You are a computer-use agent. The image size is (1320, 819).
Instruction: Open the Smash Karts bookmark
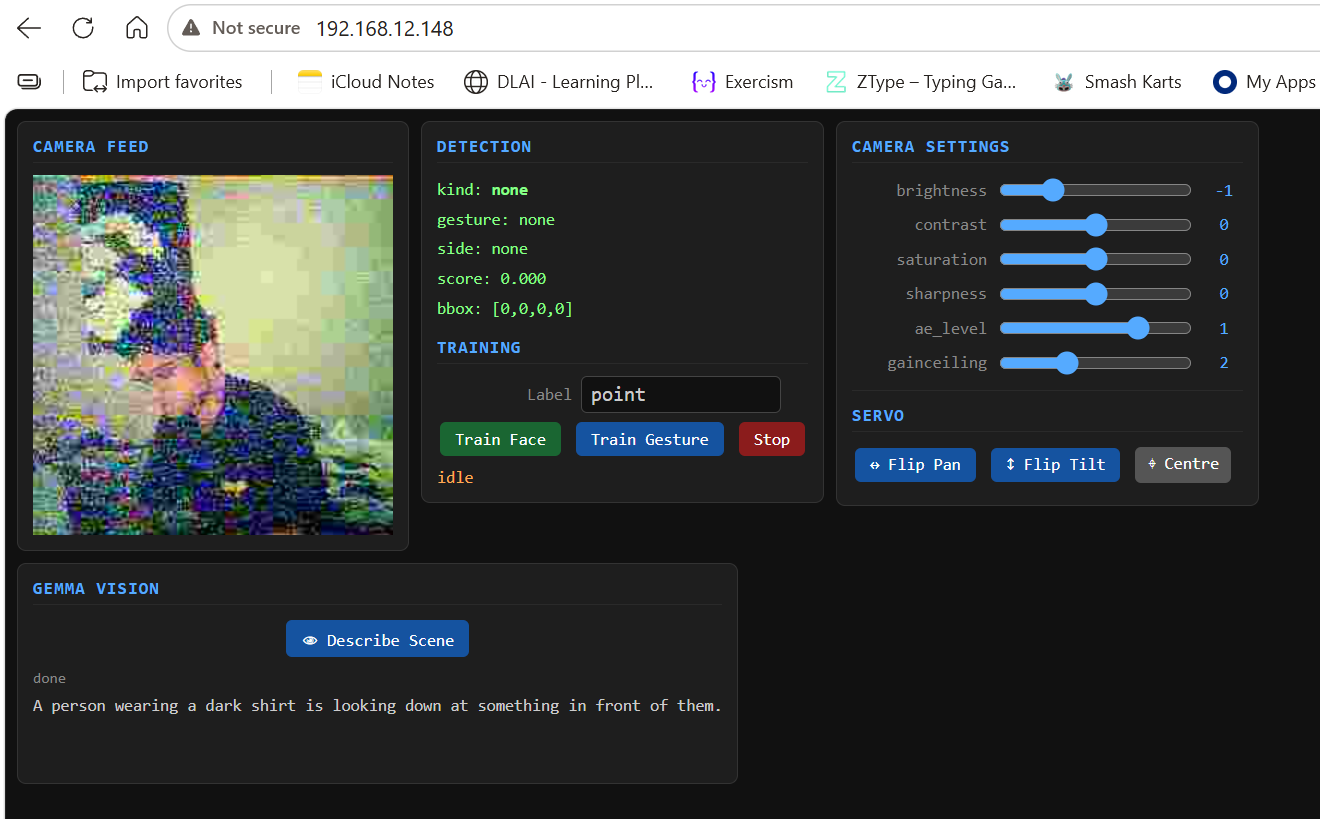1117,82
